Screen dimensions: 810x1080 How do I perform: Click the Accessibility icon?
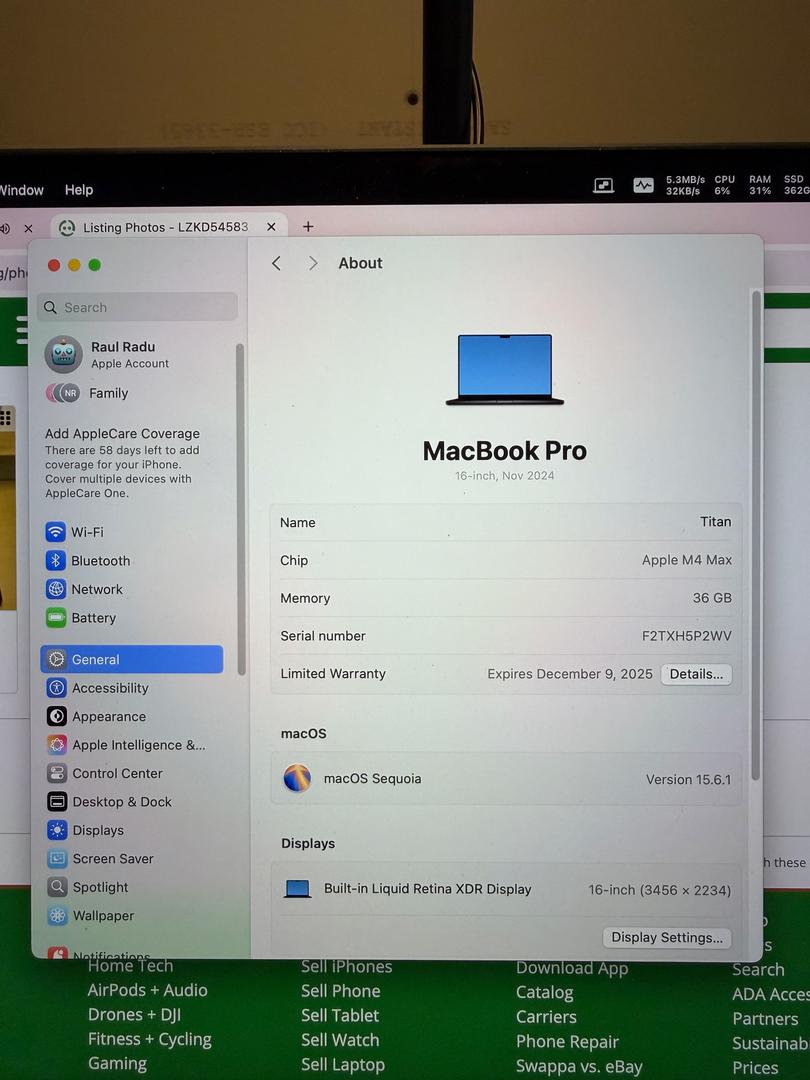click(x=57, y=688)
